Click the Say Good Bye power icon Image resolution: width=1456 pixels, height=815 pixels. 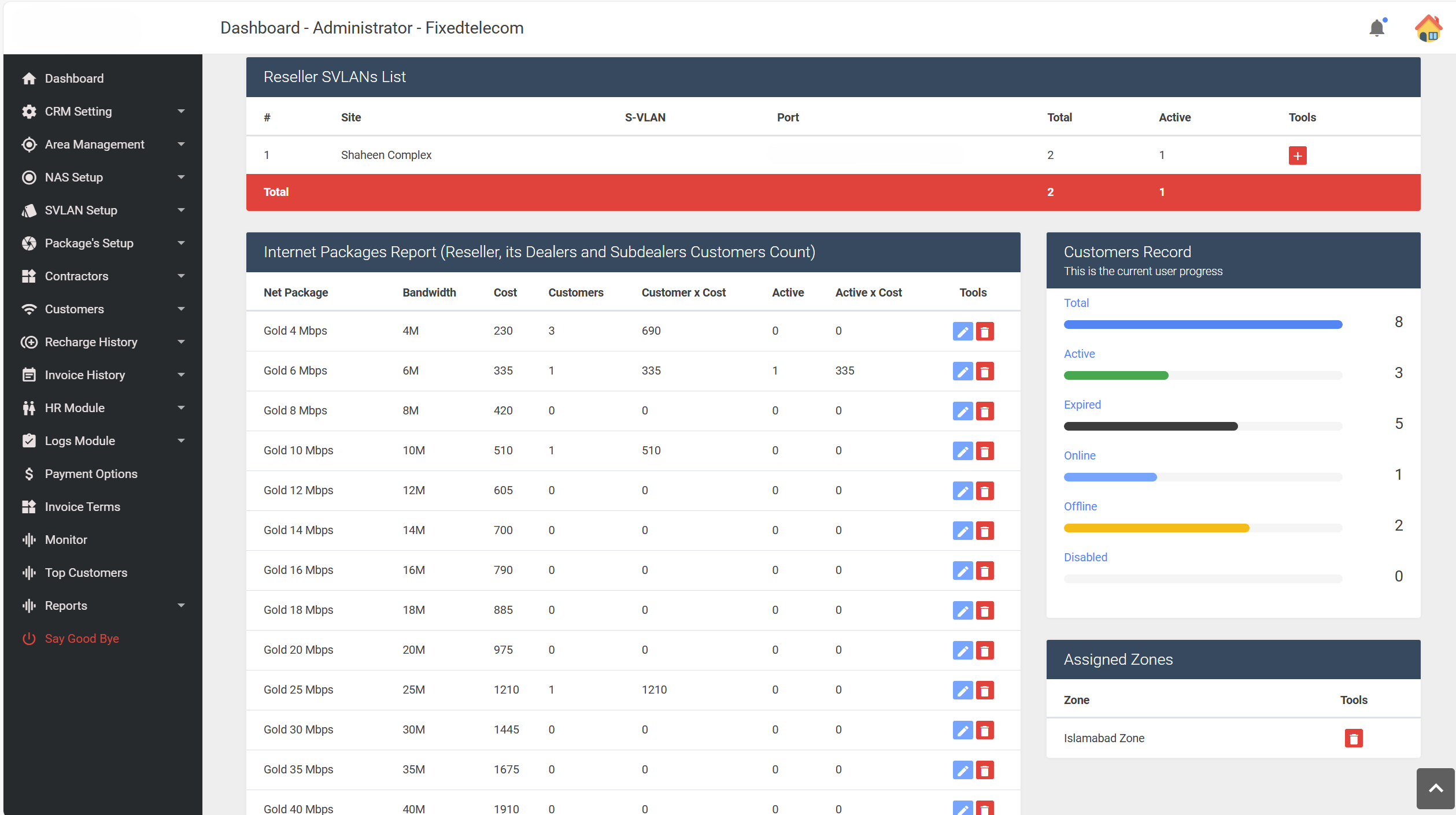point(29,639)
